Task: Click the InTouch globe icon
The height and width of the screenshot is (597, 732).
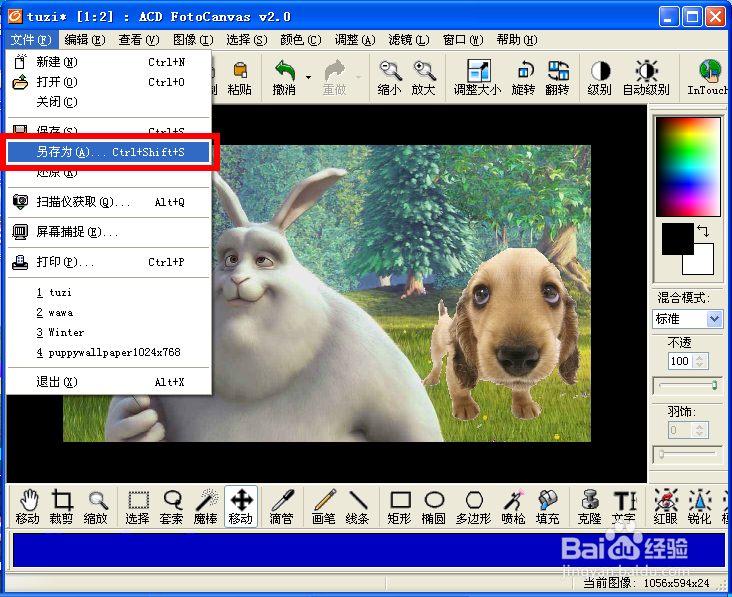Action: click(x=708, y=78)
